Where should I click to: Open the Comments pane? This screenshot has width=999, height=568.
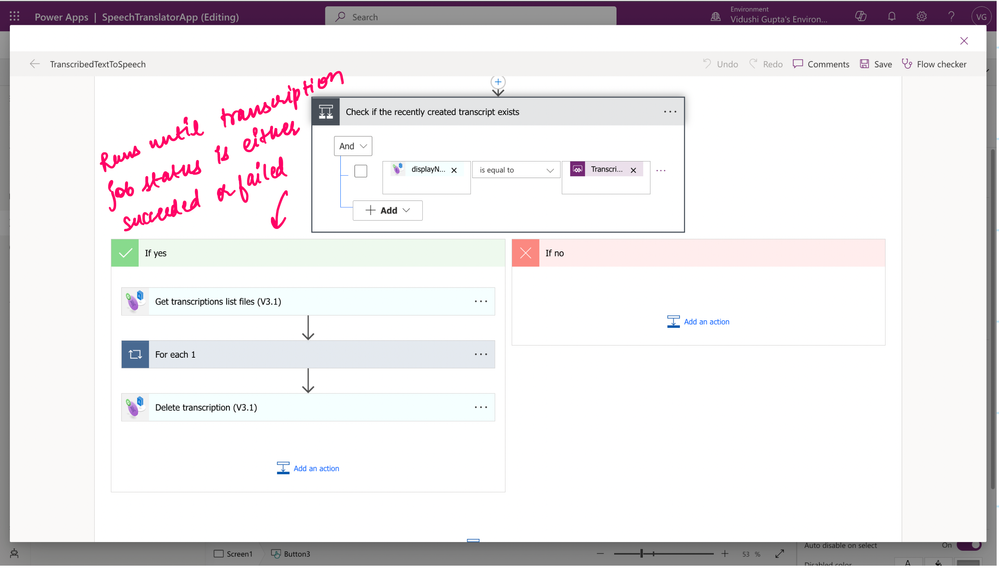click(821, 64)
